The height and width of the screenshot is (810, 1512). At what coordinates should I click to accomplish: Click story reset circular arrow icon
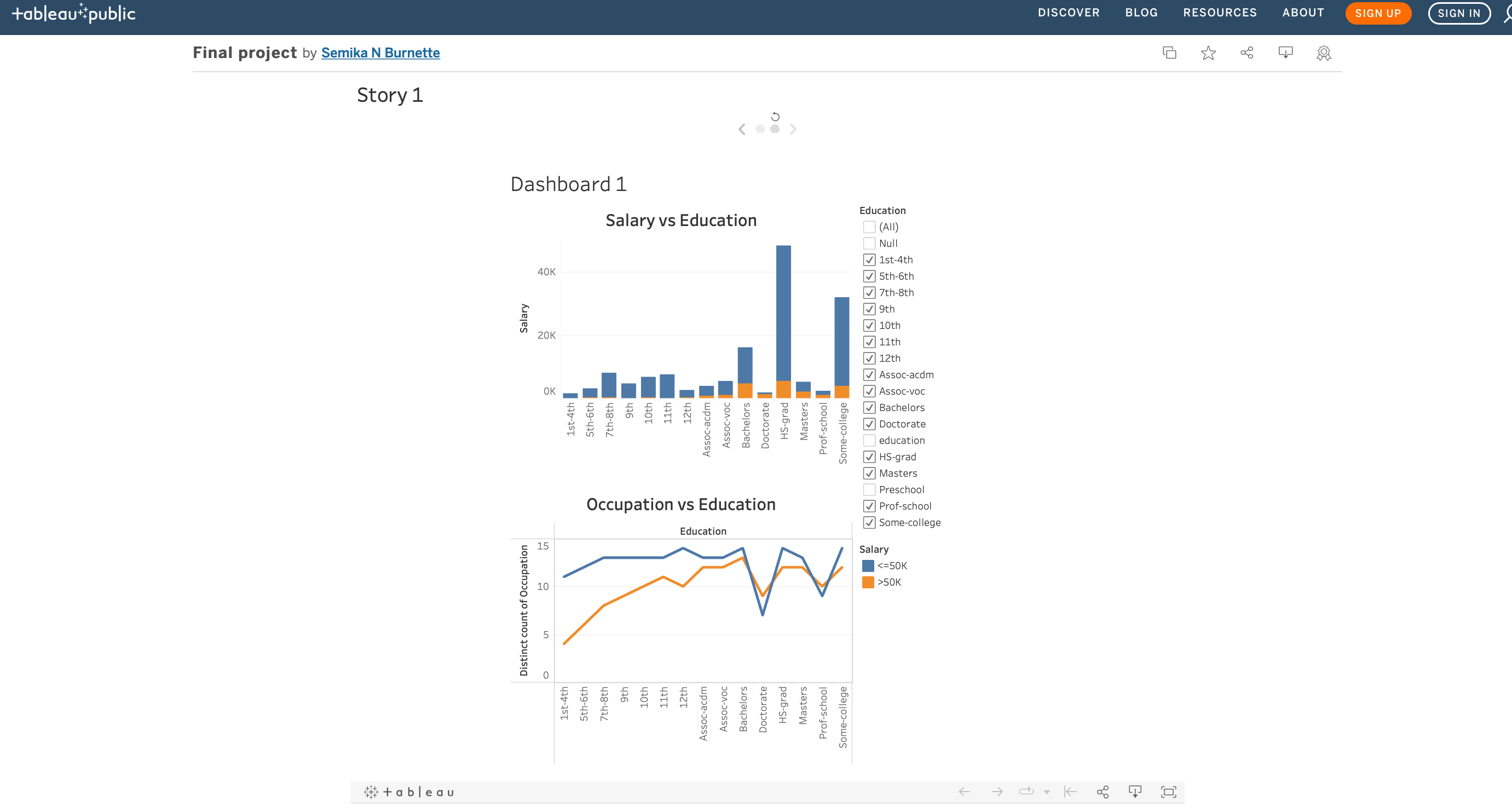[x=775, y=116]
